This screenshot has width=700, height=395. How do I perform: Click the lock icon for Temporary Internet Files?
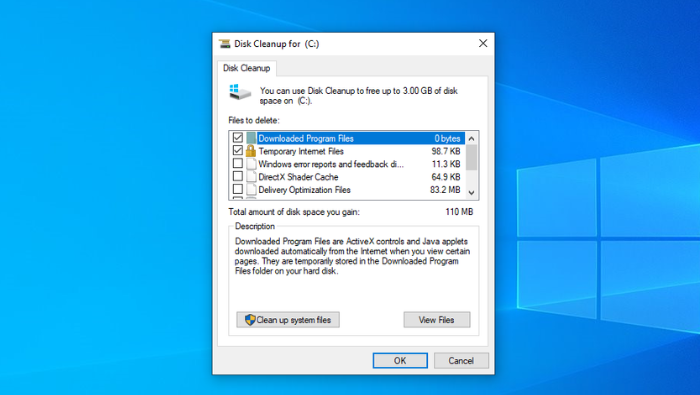[x=251, y=151]
